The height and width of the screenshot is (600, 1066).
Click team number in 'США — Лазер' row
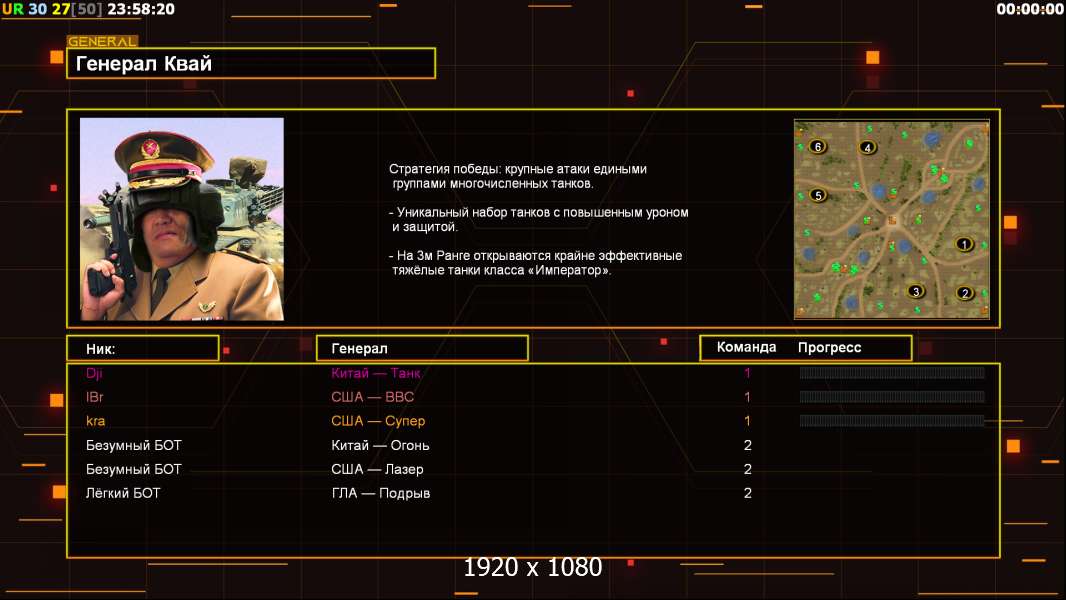coord(748,470)
